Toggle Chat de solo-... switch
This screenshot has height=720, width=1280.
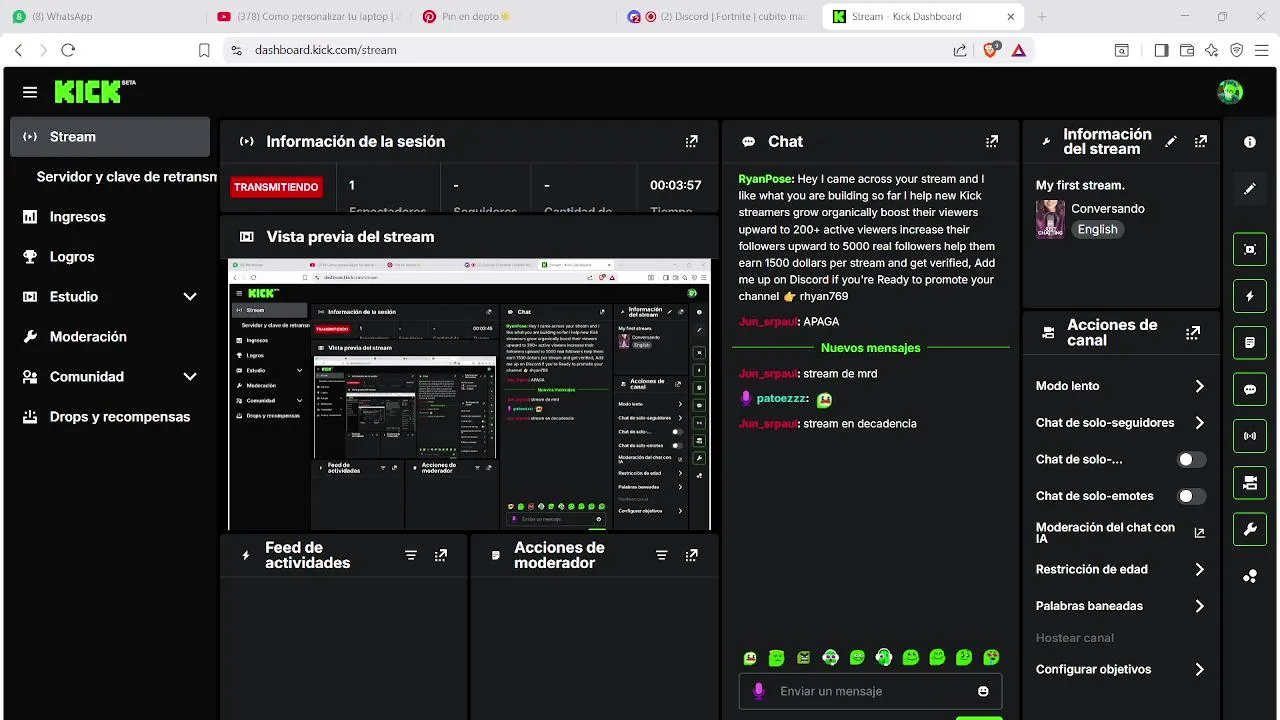pyautogui.click(x=1191, y=460)
